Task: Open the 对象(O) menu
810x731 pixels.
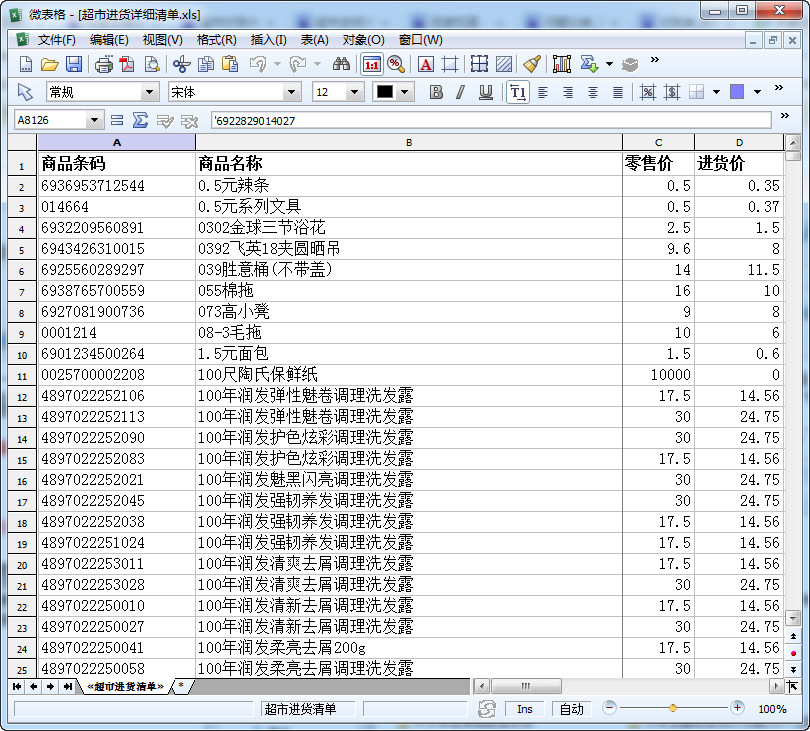Action: click(364, 40)
